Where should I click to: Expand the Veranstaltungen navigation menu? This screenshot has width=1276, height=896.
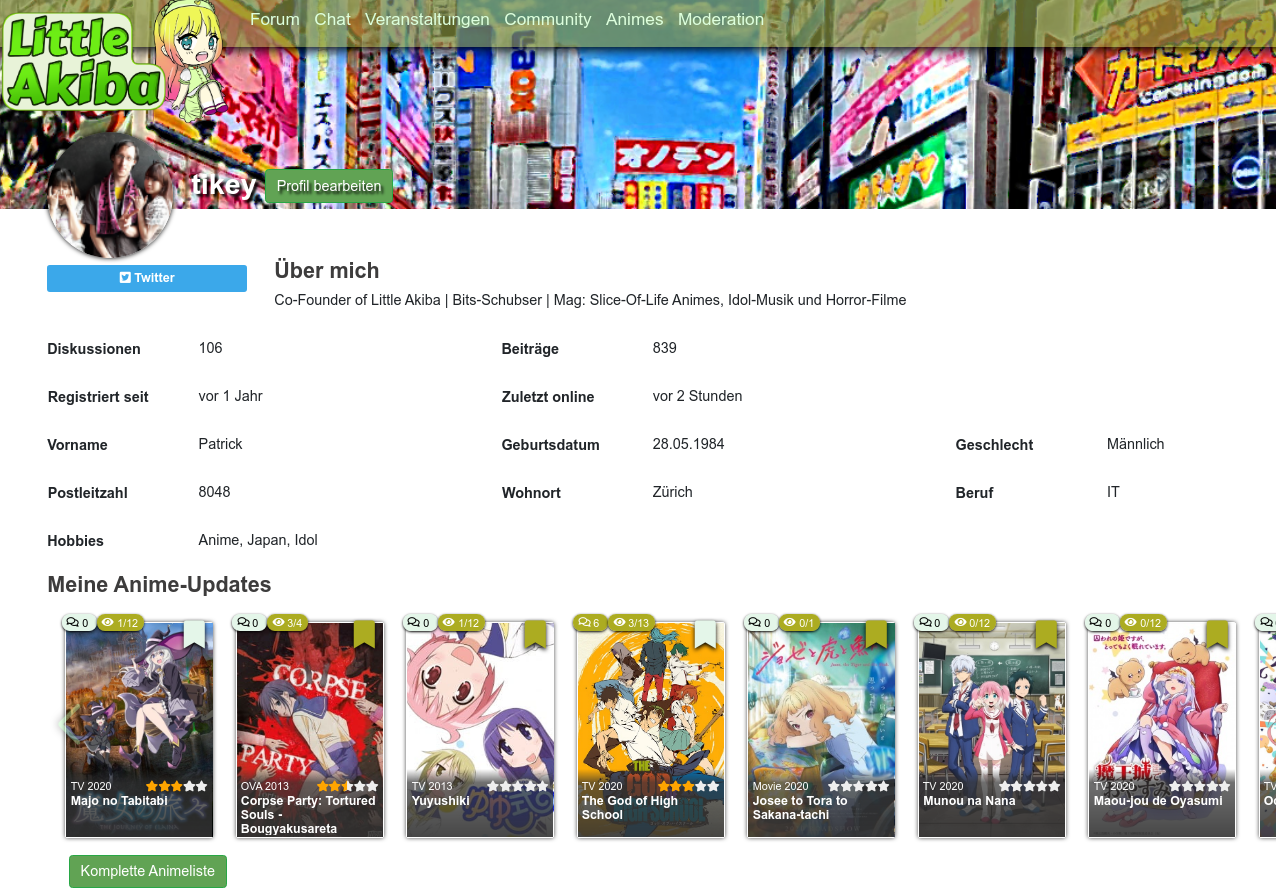pos(427,19)
